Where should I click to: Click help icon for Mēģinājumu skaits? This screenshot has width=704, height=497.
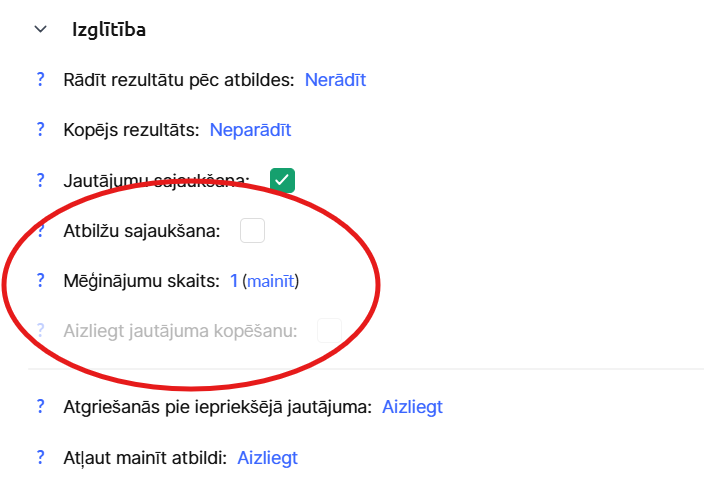coord(41,281)
